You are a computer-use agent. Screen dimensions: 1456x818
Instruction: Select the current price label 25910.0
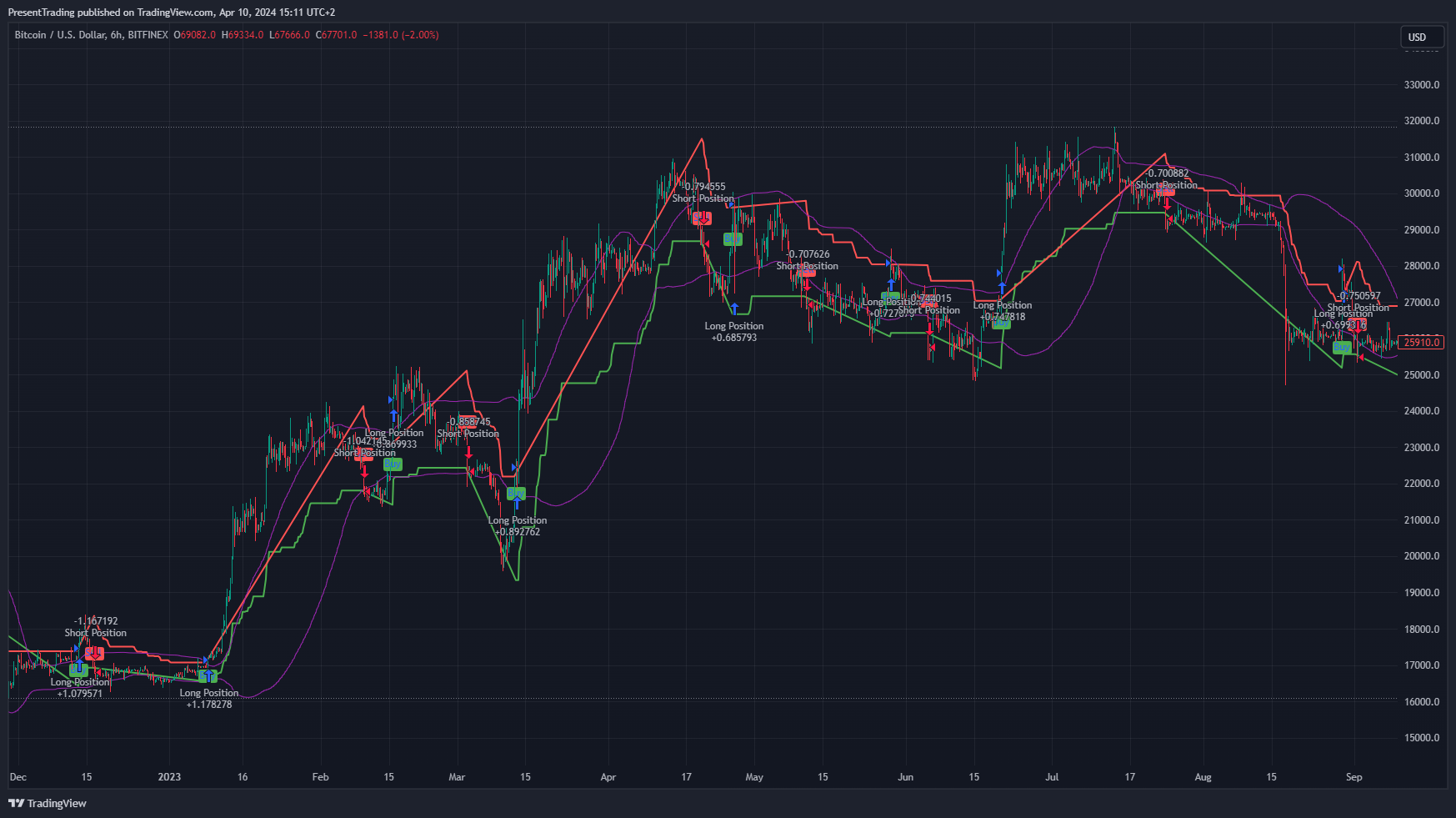click(x=1422, y=342)
